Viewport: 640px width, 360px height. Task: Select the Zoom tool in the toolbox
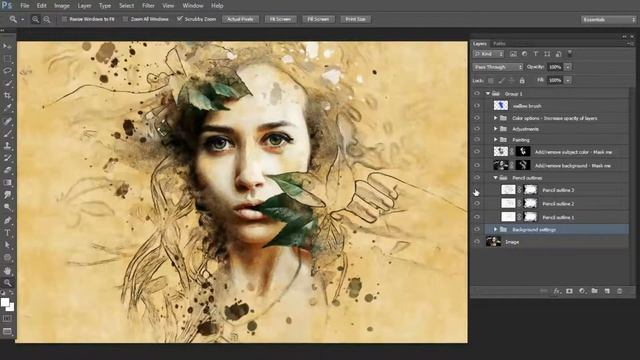7,282
